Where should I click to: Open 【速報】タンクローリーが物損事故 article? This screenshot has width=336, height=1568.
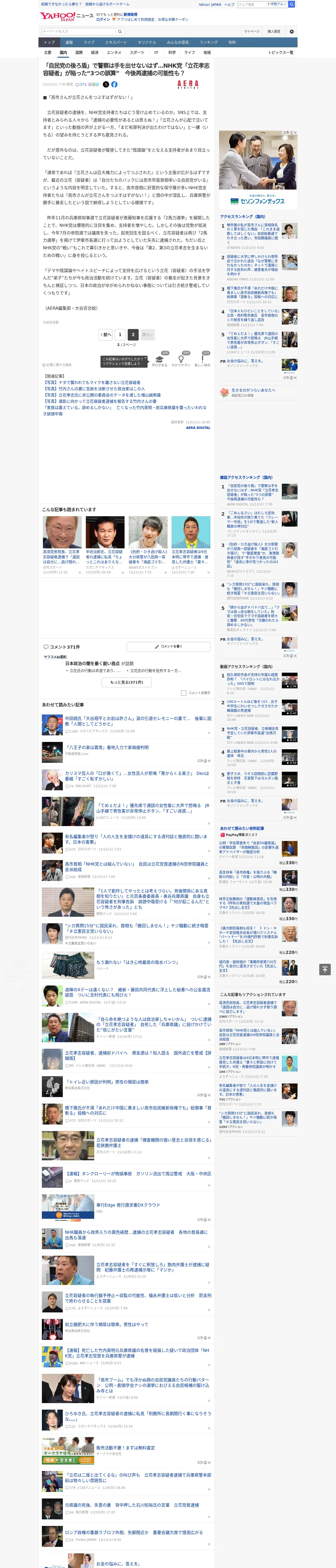tap(138, 1174)
